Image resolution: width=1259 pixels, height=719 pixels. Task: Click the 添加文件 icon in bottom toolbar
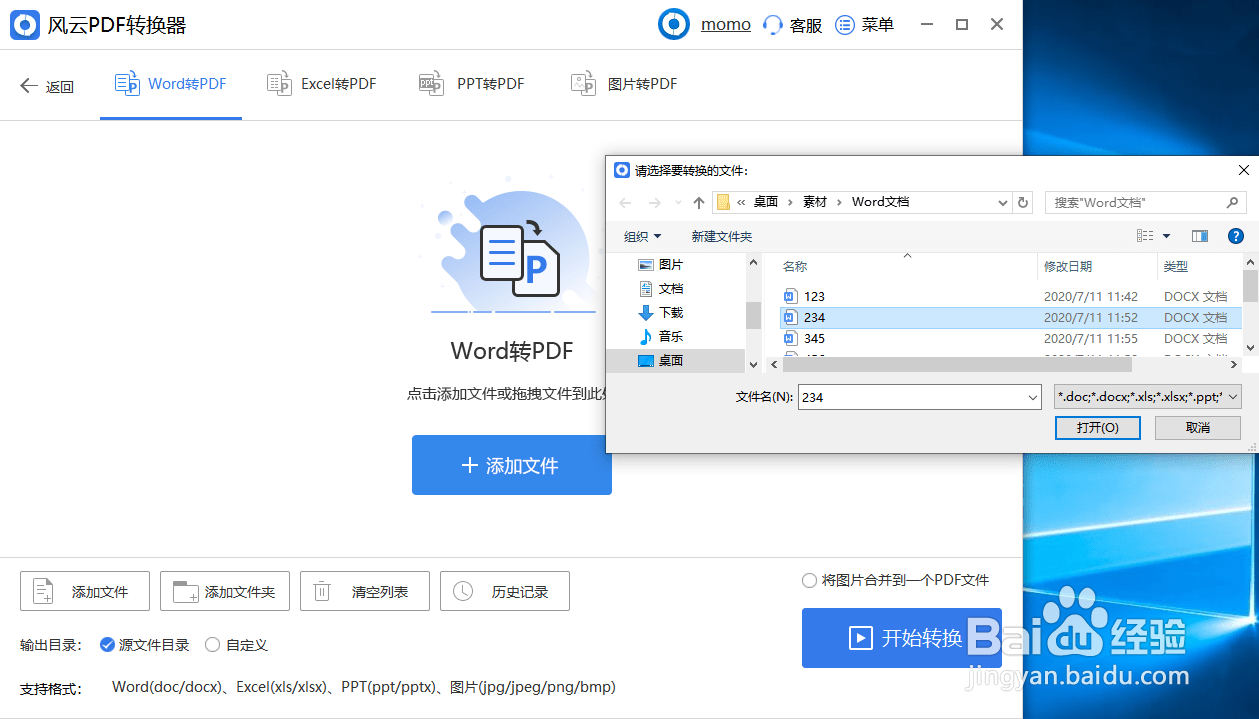pos(42,591)
